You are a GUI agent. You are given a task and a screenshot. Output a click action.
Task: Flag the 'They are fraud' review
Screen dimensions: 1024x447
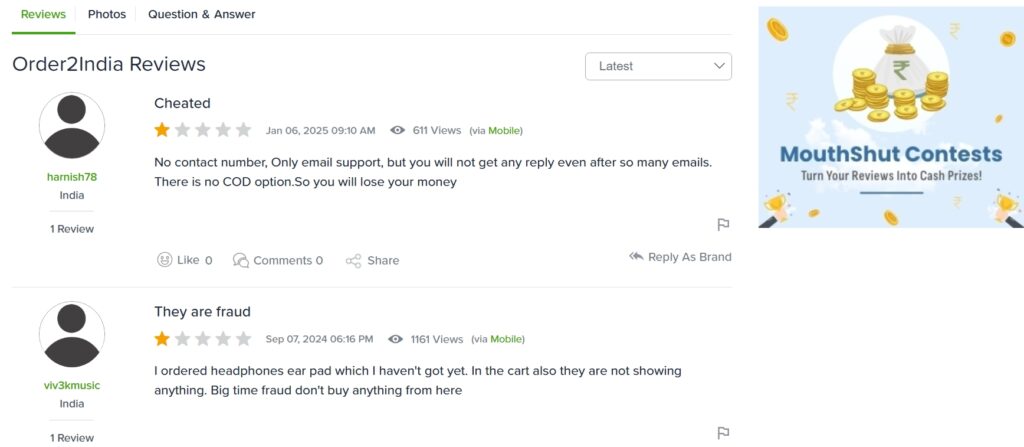[x=723, y=433]
